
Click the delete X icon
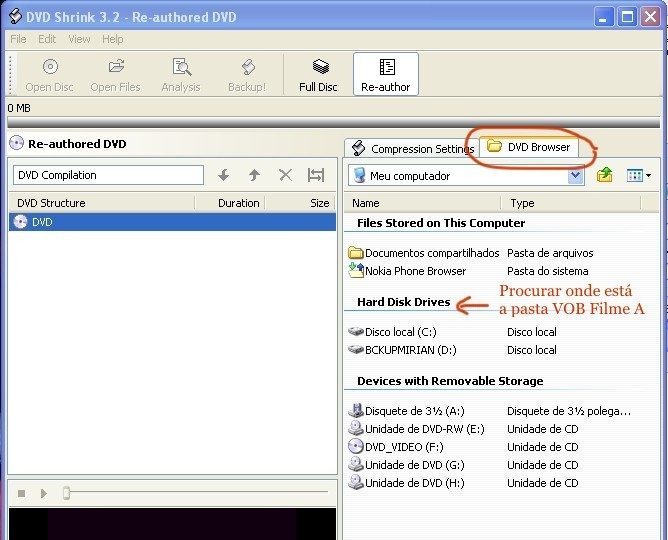click(x=285, y=175)
